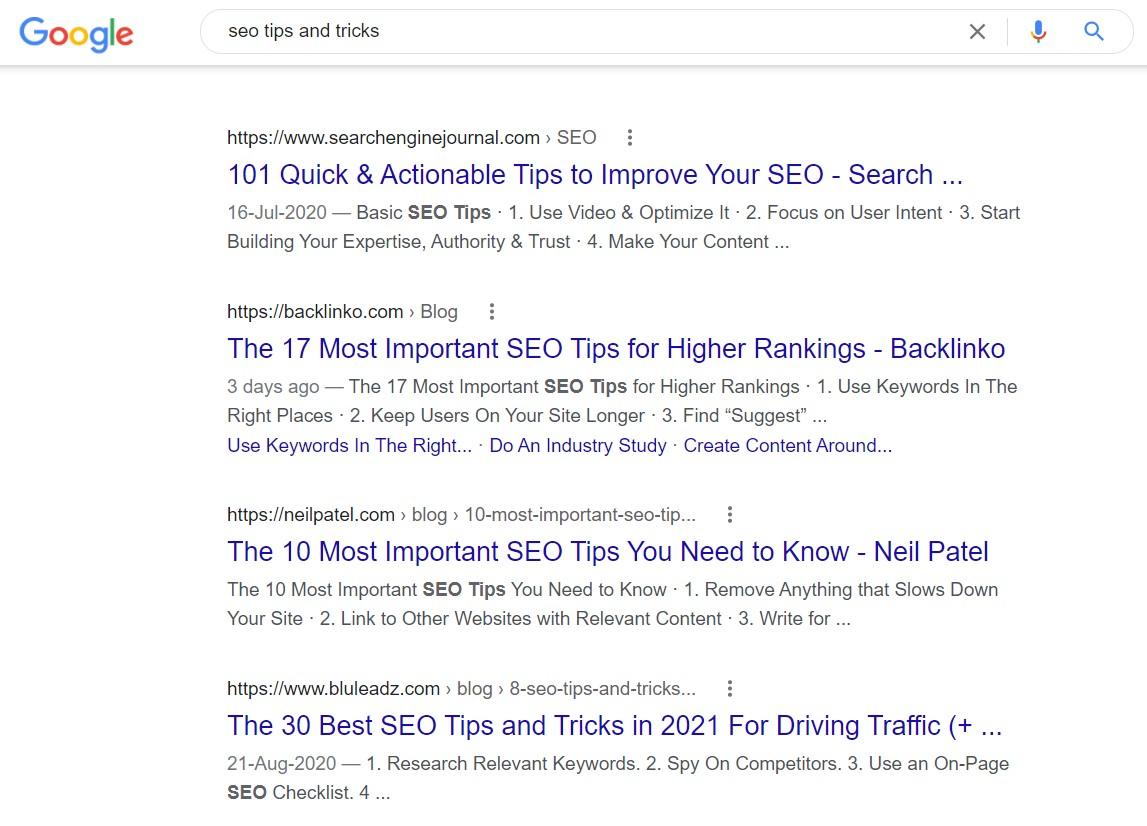Click the '21-Aug-2020' snippet date
The image size is (1147, 826).
[282, 764]
